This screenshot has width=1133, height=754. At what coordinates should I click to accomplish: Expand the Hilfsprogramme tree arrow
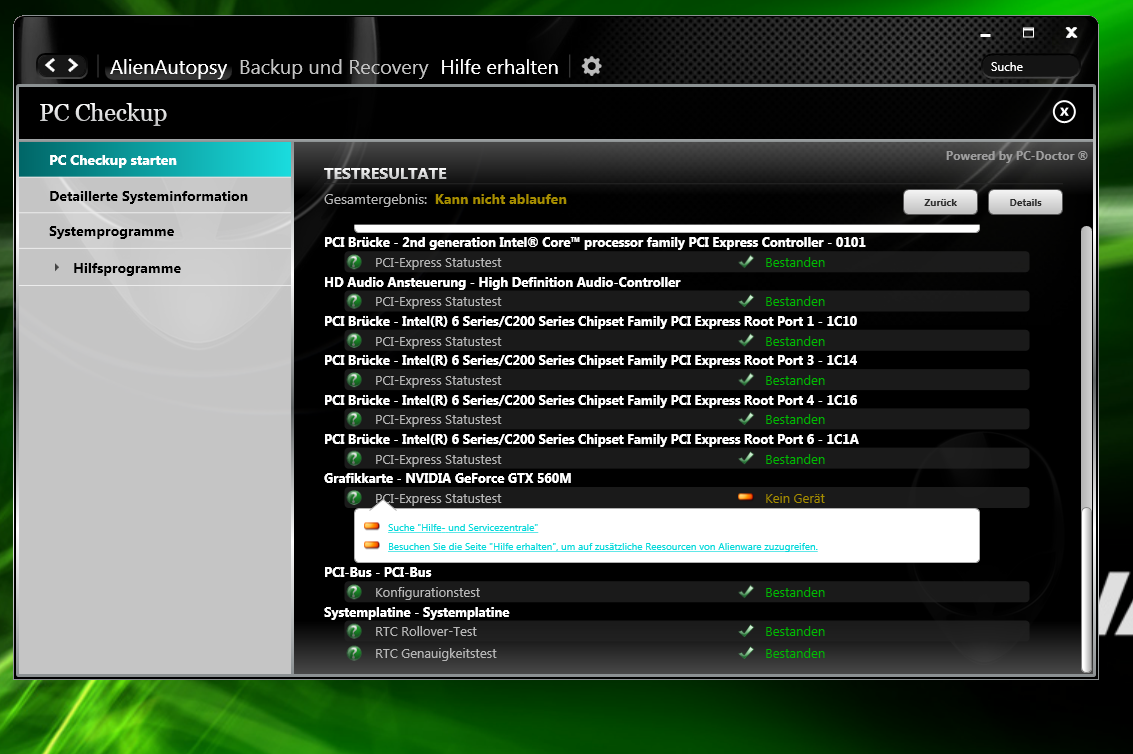pyautogui.click(x=56, y=267)
